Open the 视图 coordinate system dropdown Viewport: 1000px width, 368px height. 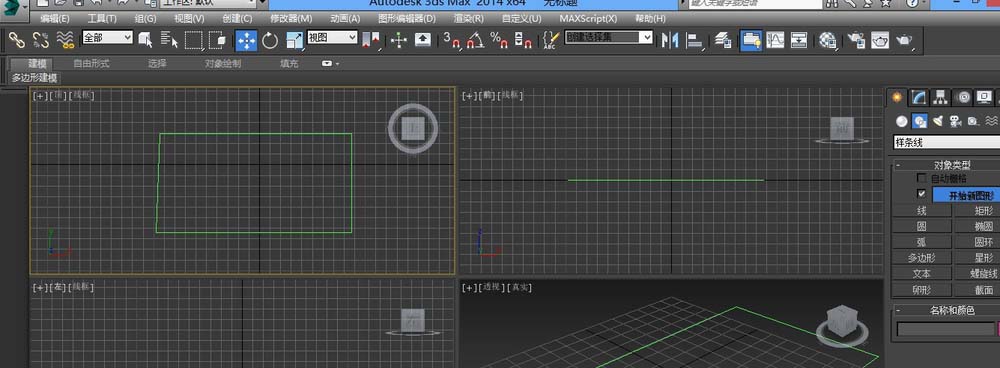point(332,38)
